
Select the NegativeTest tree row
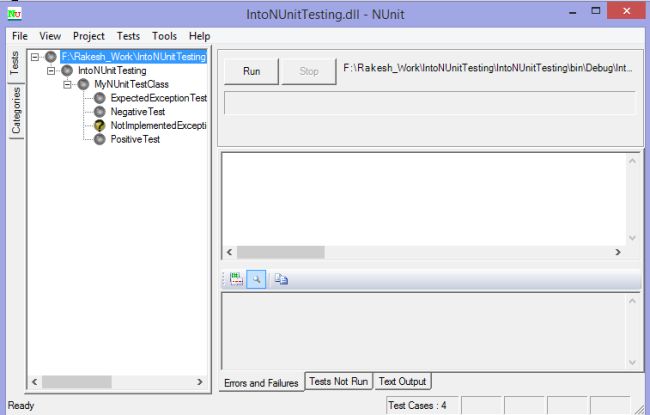[138, 112]
